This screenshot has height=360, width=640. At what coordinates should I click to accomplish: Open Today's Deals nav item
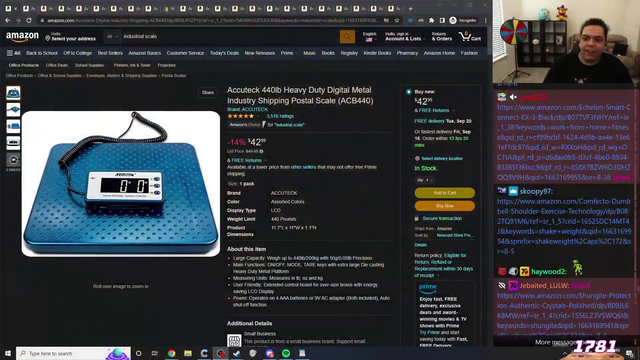(x=224, y=53)
